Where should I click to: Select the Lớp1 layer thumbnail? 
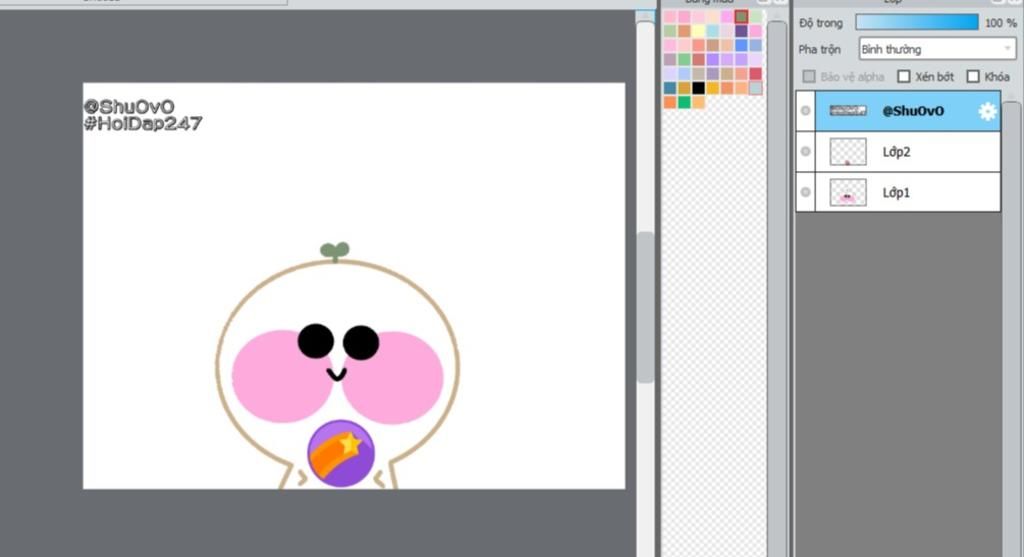point(848,192)
